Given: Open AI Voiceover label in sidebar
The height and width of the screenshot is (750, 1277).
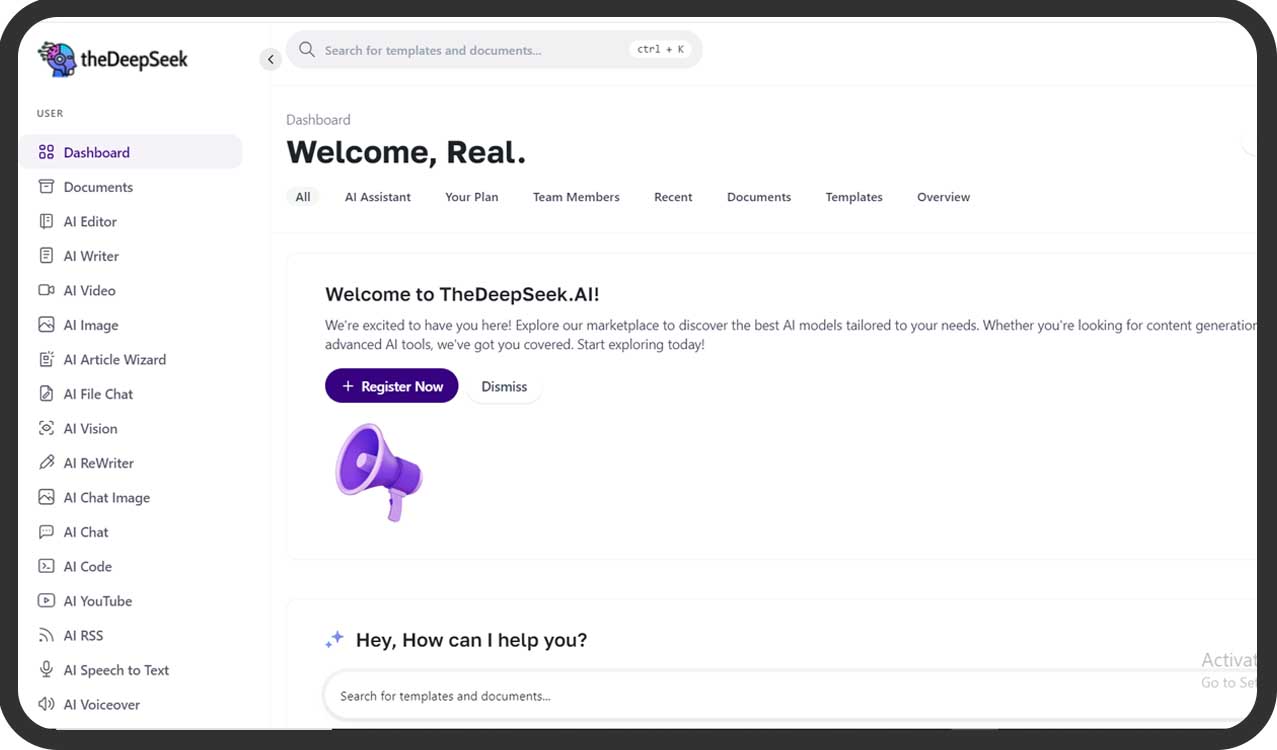Looking at the screenshot, I should (102, 704).
